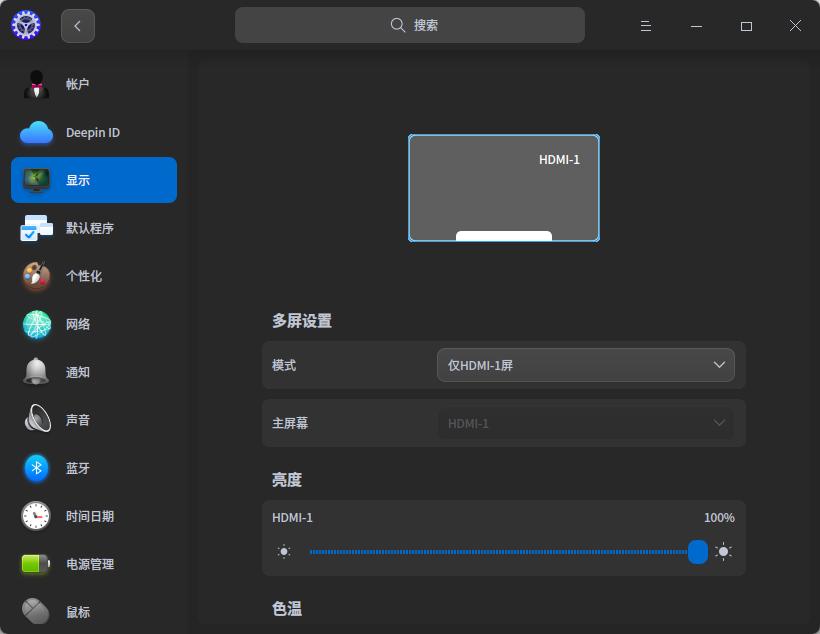
Task: Select the 蓝牙 Bluetooth icon
Action: [36, 468]
